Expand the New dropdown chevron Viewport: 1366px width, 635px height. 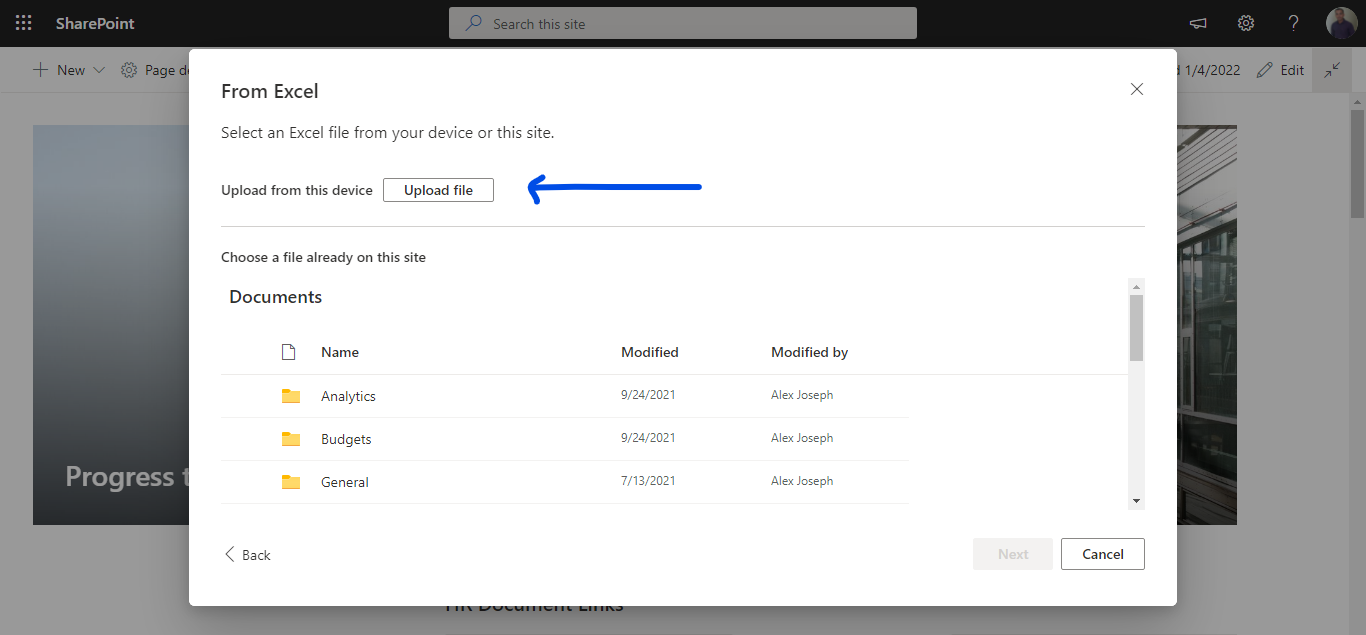[x=98, y=70]
